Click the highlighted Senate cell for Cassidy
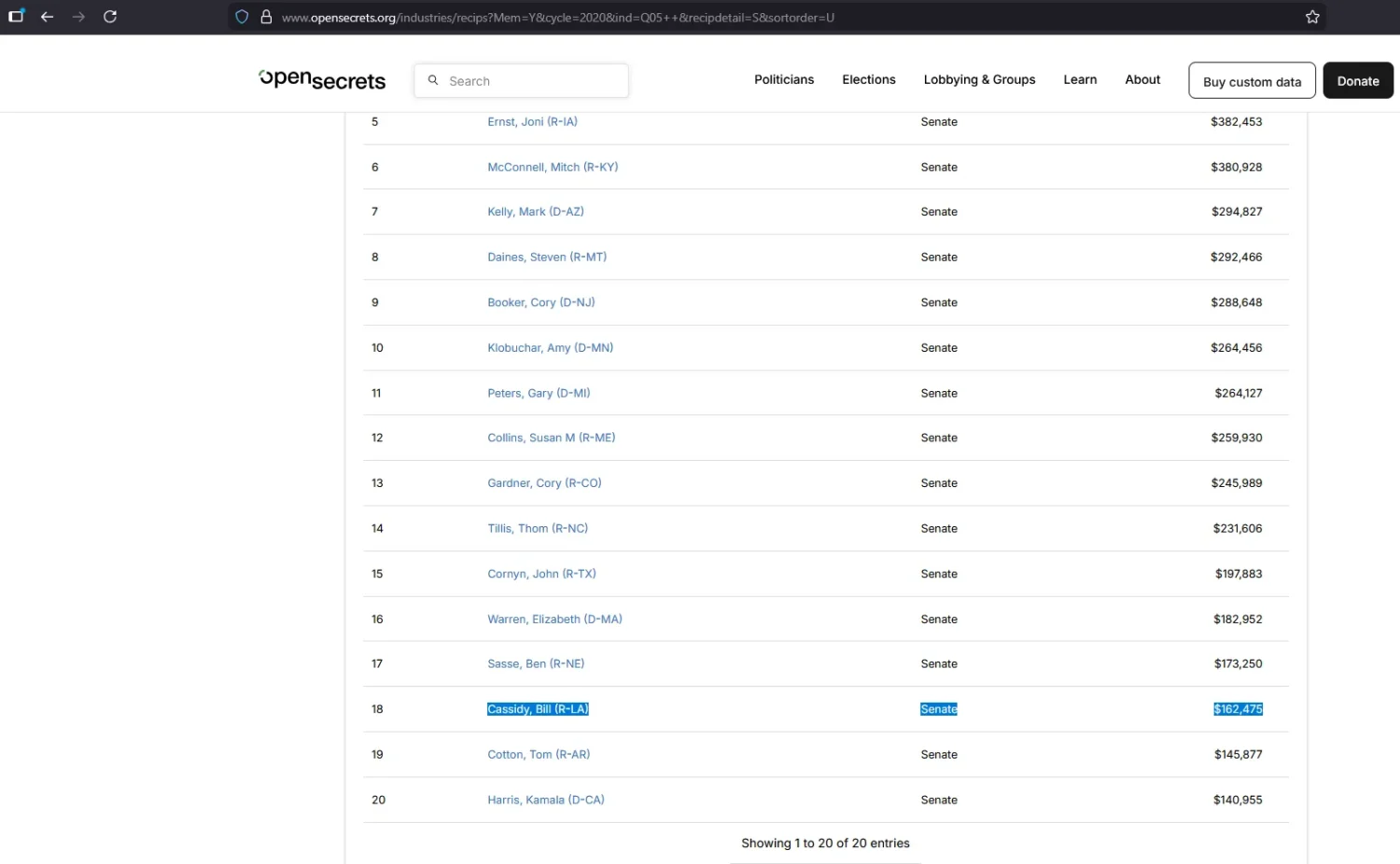 (939, 709)
